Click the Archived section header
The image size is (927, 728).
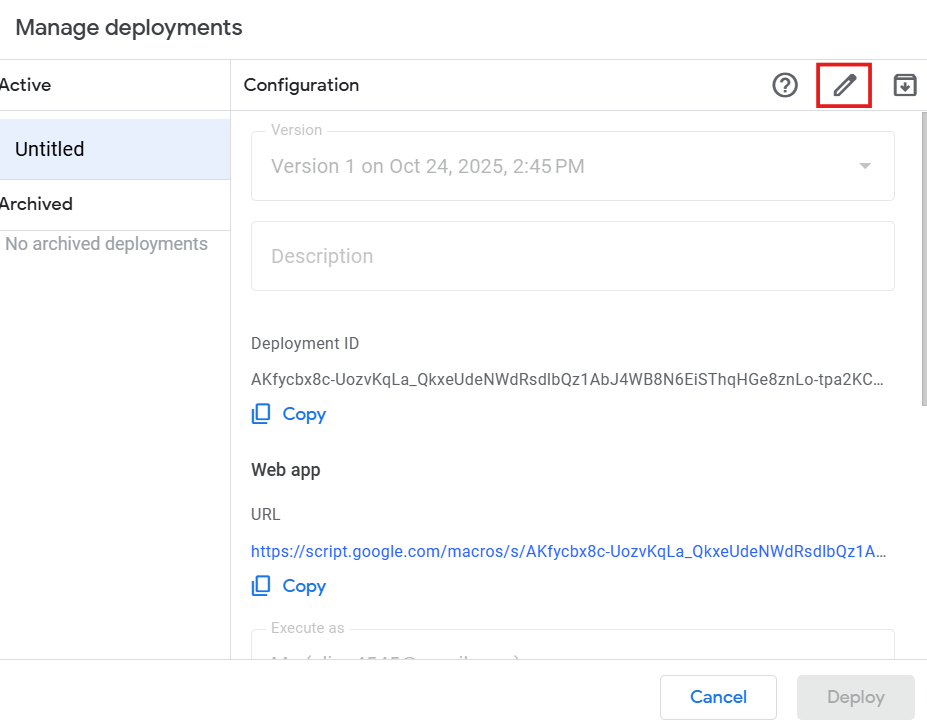coord(36,204)
